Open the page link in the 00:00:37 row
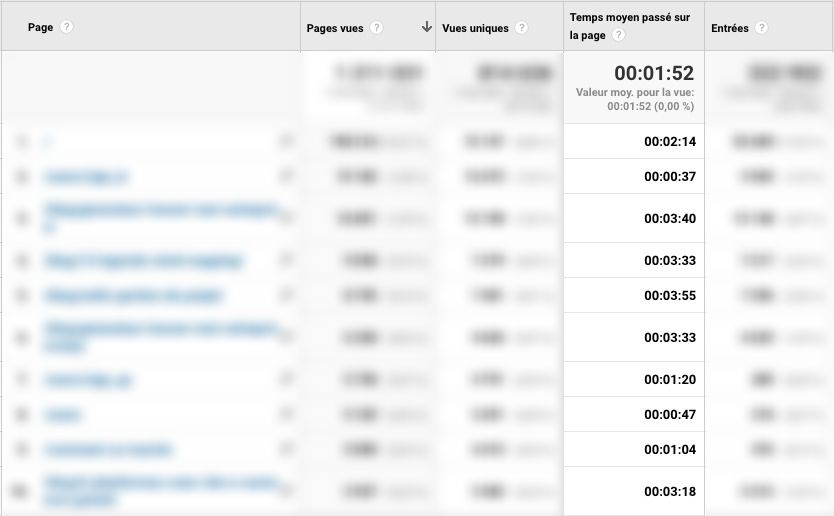This screenshot has width=834, height=516. tap(86, 177)
